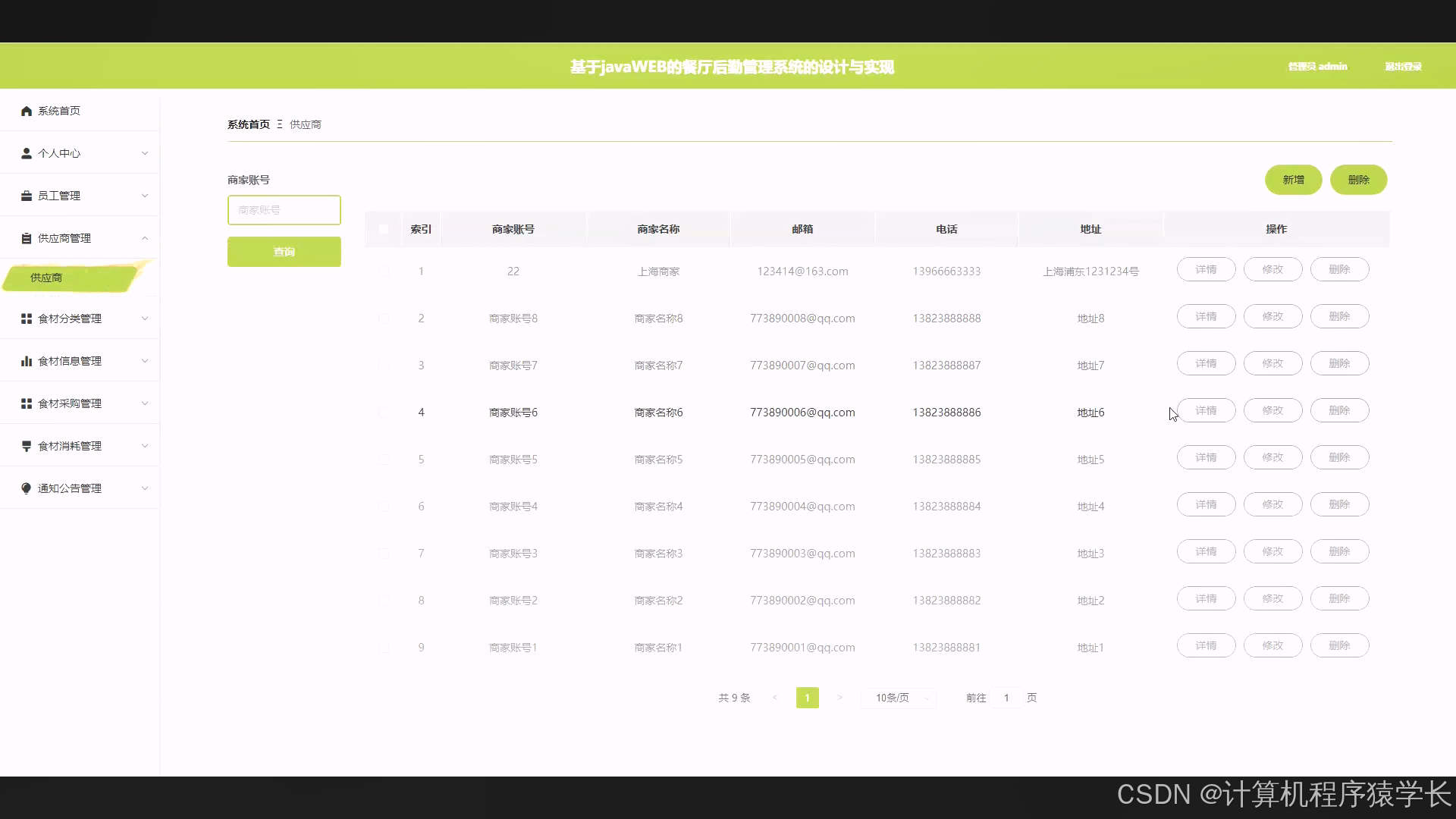Viewport: 1456px width, 819px height.
Task: Click the bar chart icon for 食材信息管理
Action: coord(27,361)
